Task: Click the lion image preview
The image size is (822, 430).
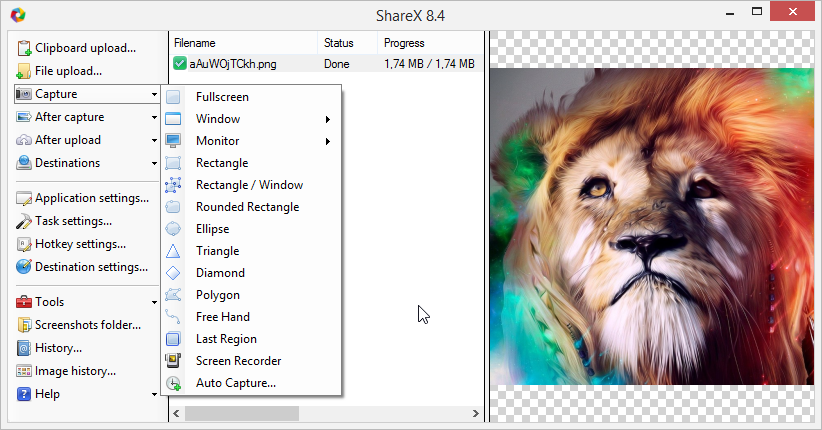Action: (652, 227)
